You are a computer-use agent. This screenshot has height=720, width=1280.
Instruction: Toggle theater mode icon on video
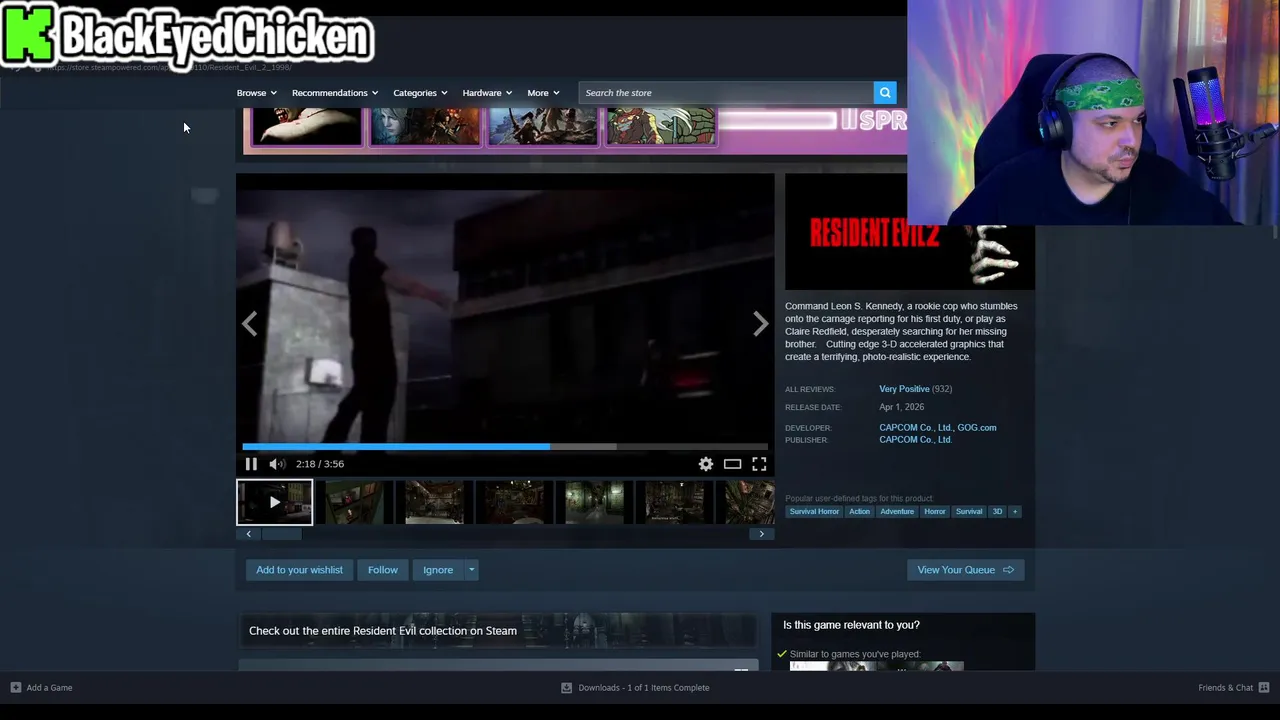pos(733,464)
